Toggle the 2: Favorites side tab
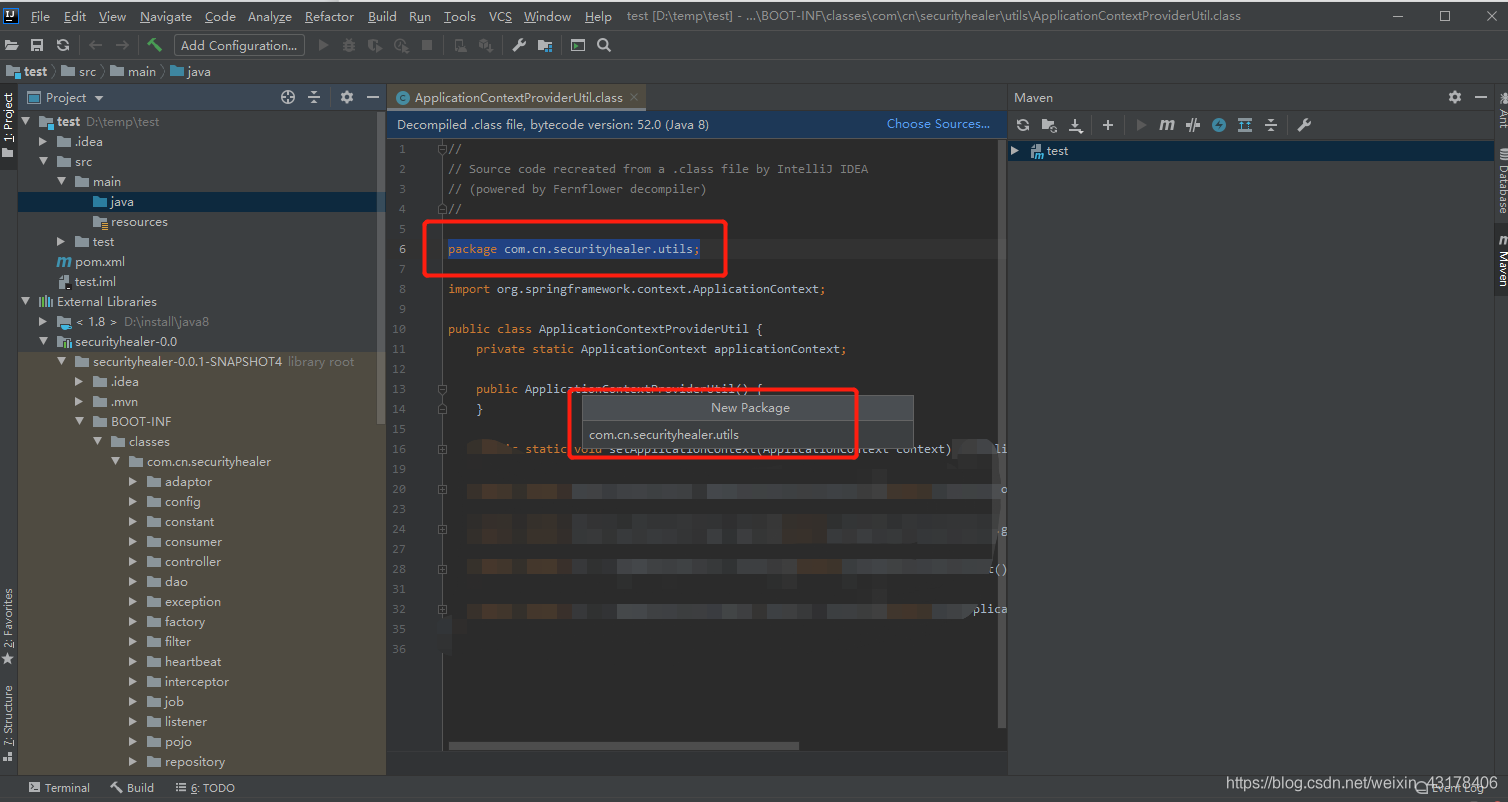Image resolution: width=1508 pixels, height=802 pixels. (8, 626)
